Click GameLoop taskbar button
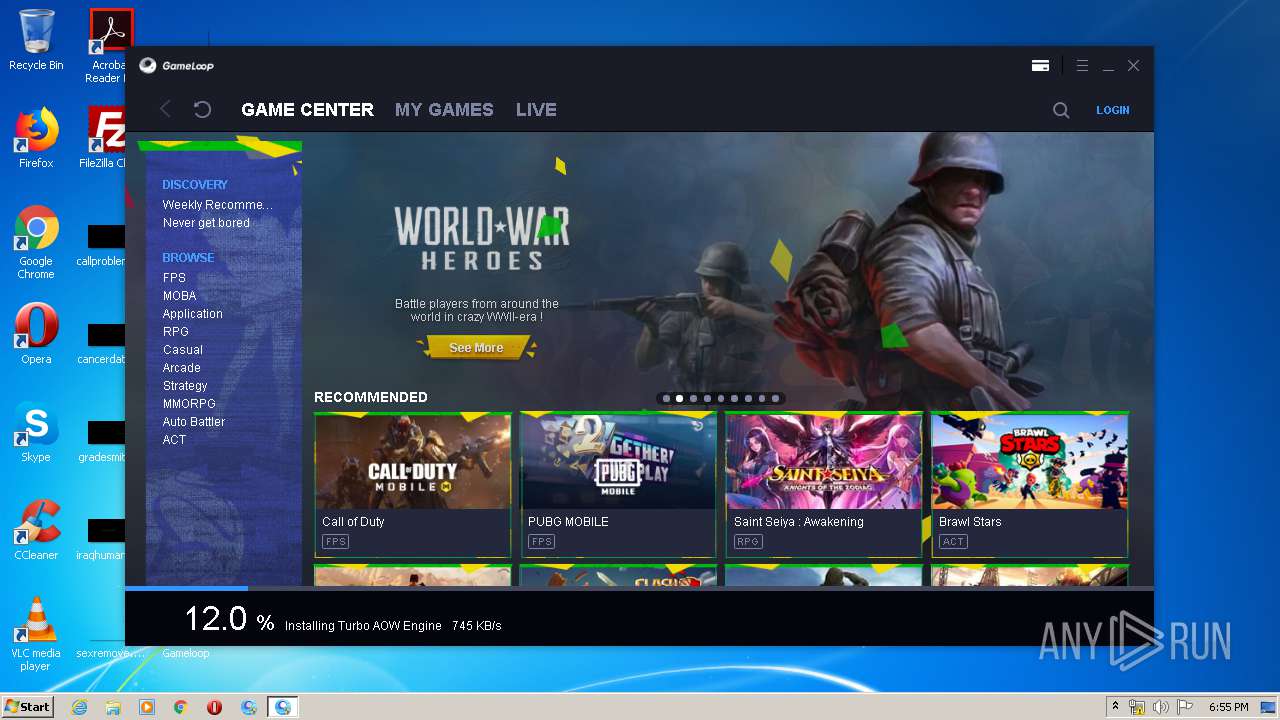Screen dimensions: 1280x720 (282, 707)
